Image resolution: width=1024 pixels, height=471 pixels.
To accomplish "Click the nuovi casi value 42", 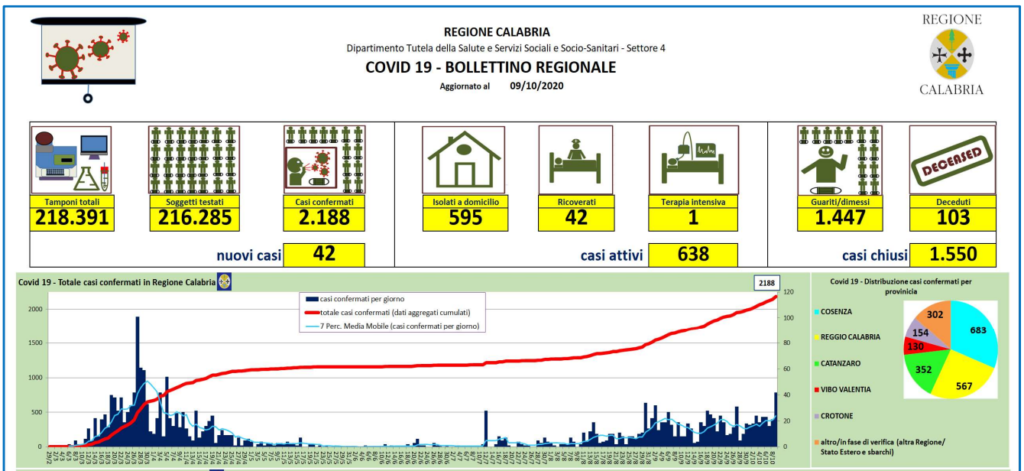I will point(323,255).
